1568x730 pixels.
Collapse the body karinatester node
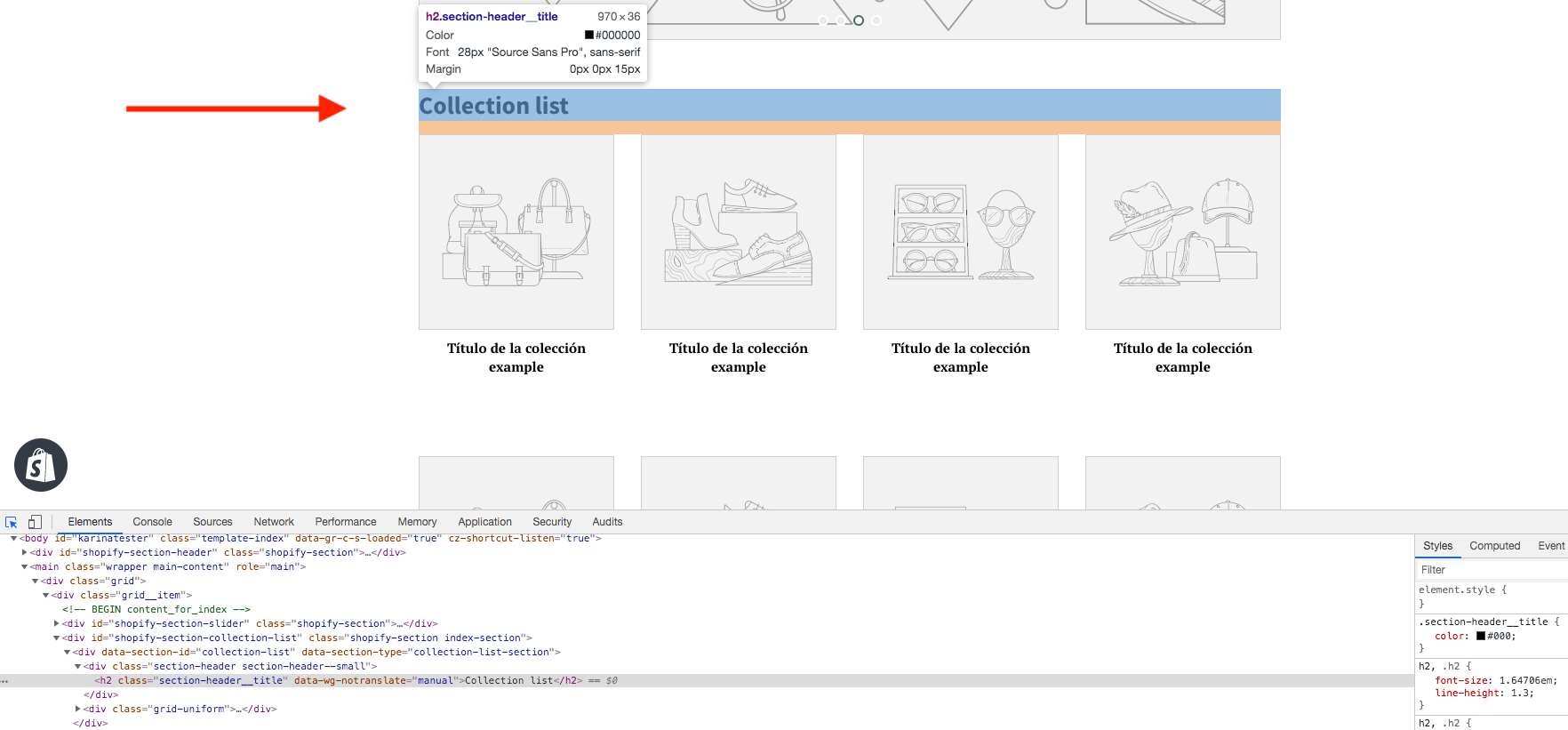13,539
